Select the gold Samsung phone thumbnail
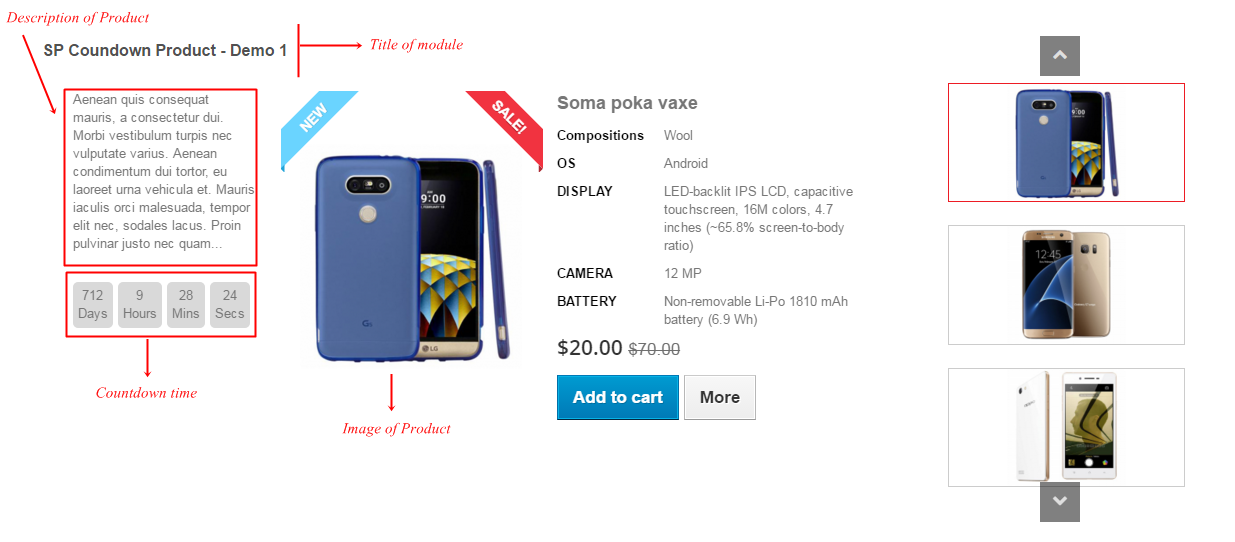The height and width of the screenshot is (542, 1235). click(x=1066, y=285)
